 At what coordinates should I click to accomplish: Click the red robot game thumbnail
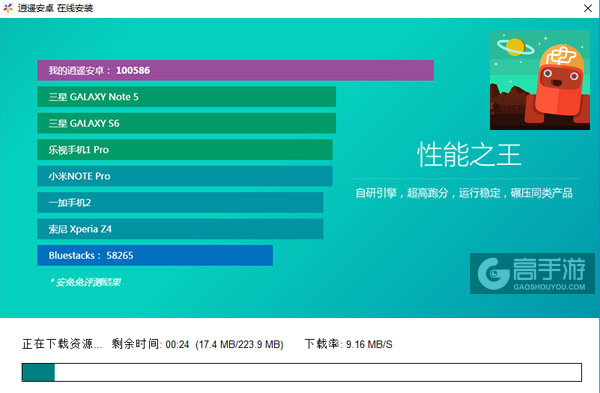pyautogui.click(x=540, y=80)
